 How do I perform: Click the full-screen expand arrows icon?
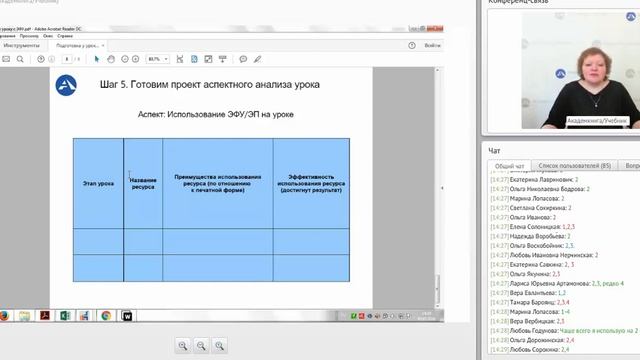208,59
